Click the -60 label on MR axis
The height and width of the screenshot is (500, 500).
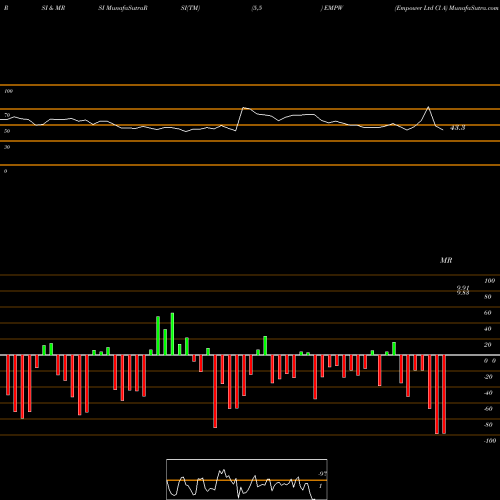[x=488, y=409]
